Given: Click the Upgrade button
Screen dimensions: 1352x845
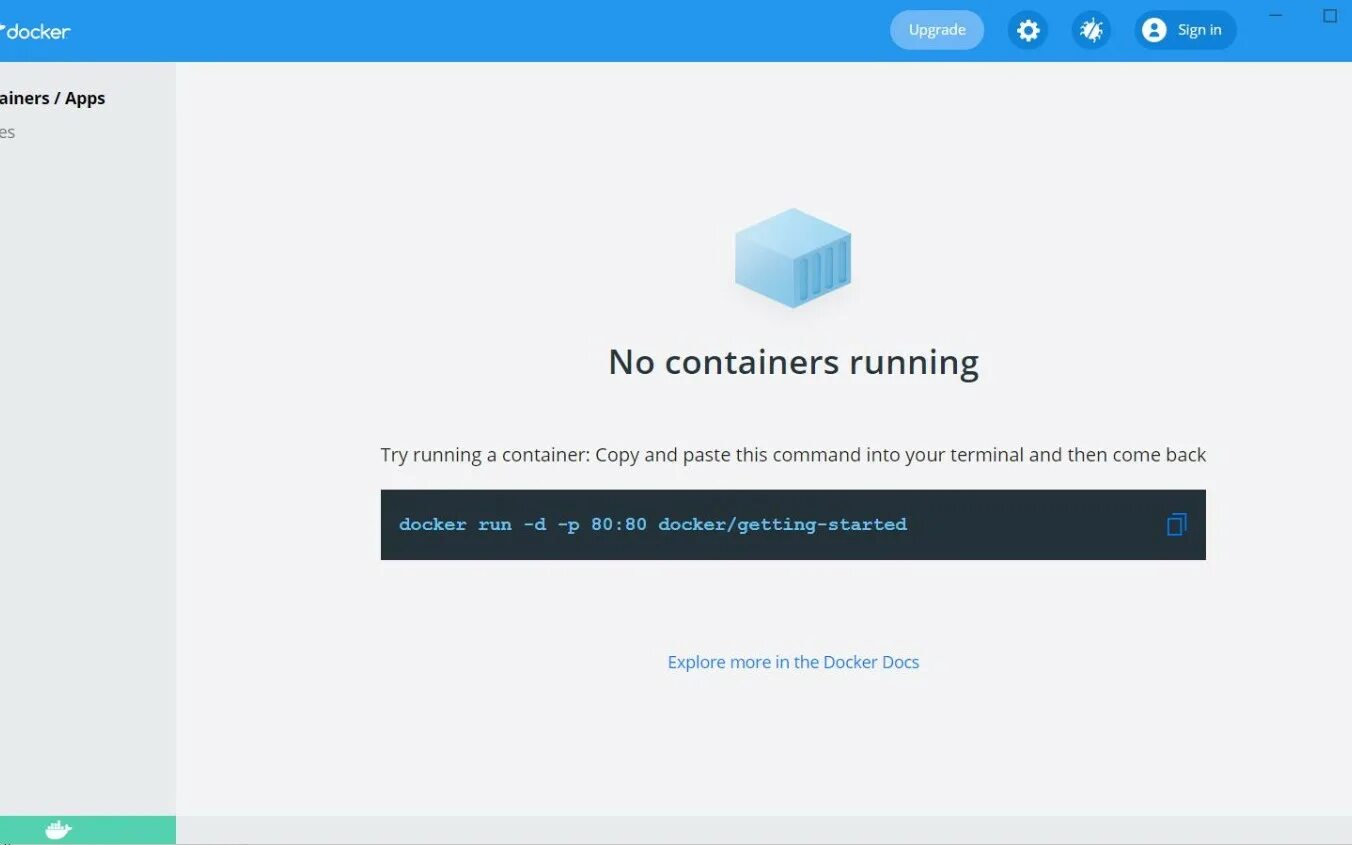Looking at the screenshot, I should (x=936, y=30).
